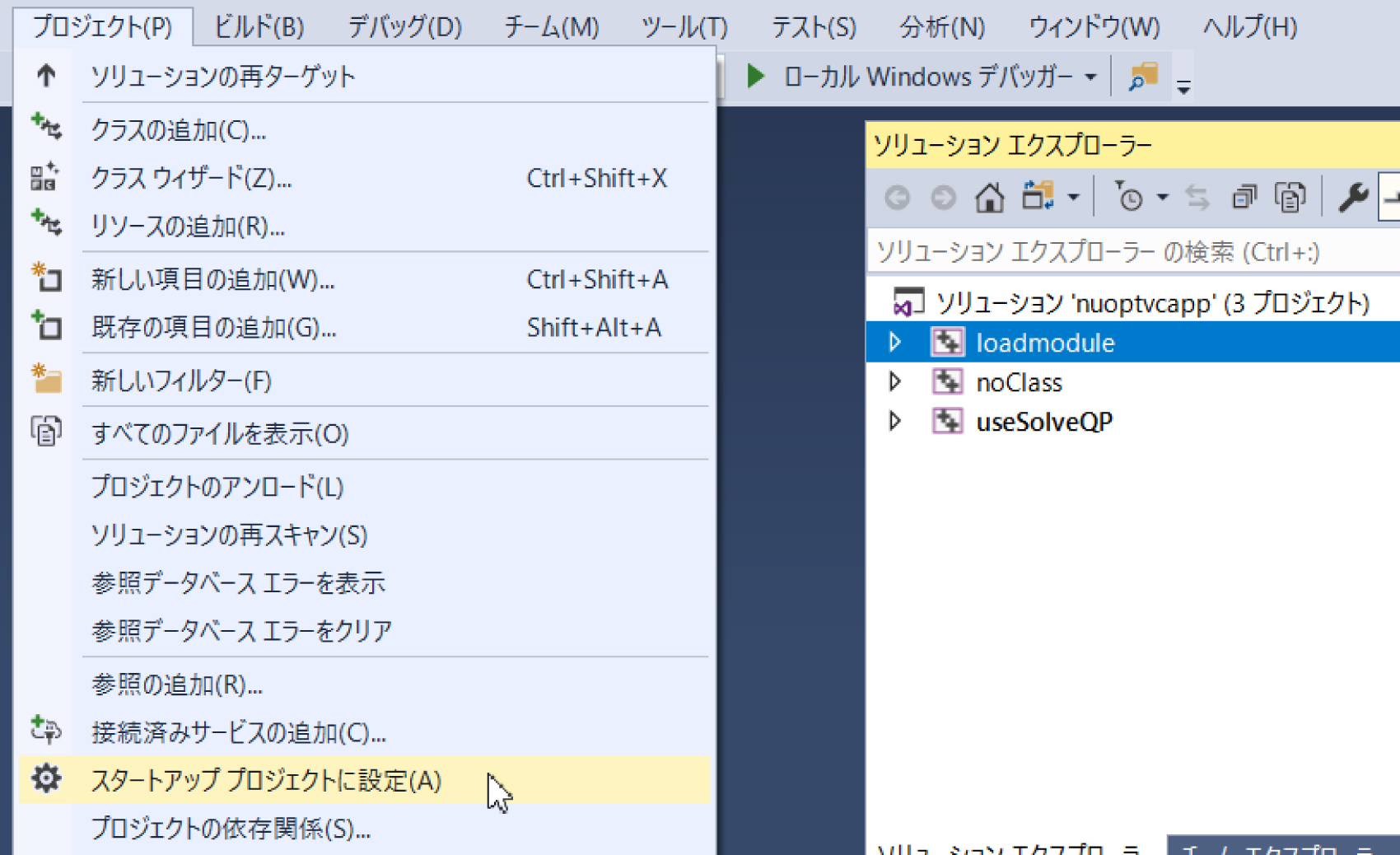The width and height of the screenshot is (1400, 855).
Task: Expand the useSolveQP project node
Action: [x=895, y=422]
